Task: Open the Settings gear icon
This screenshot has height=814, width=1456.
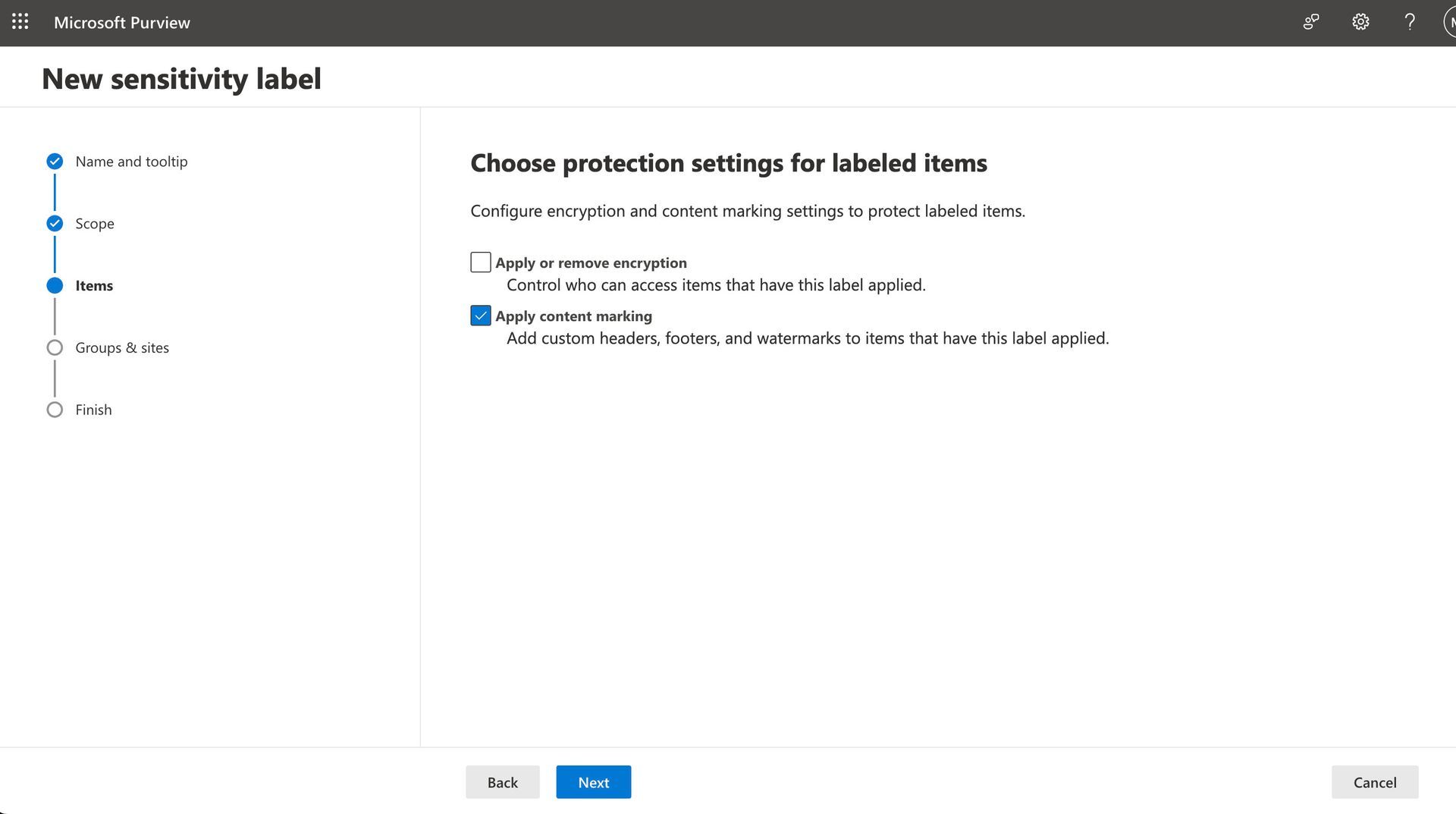Action: [x=1360, y=22]
